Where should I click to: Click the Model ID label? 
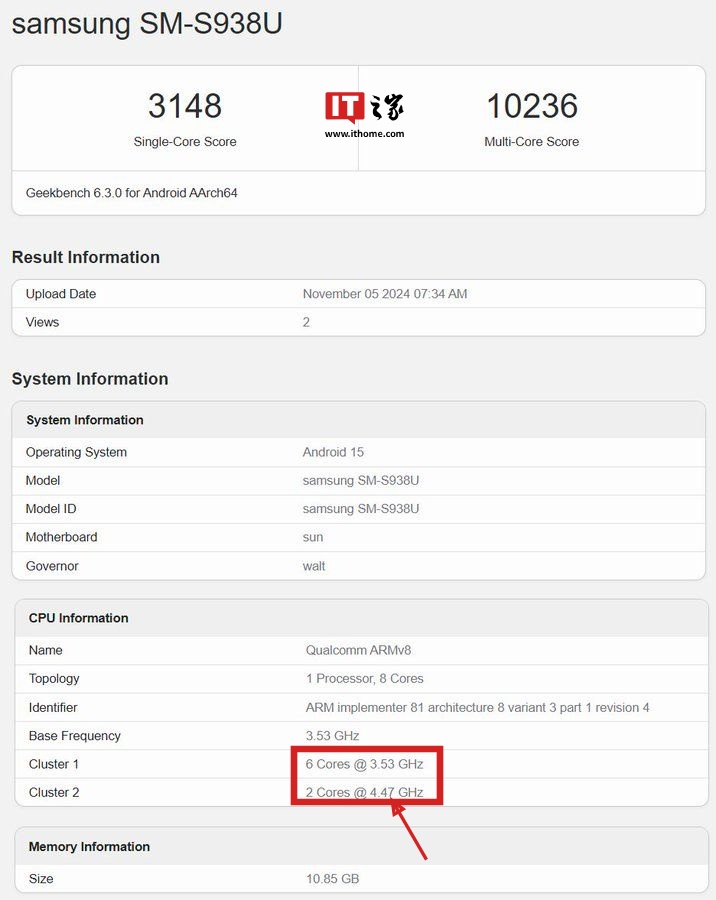coord(51,509)
